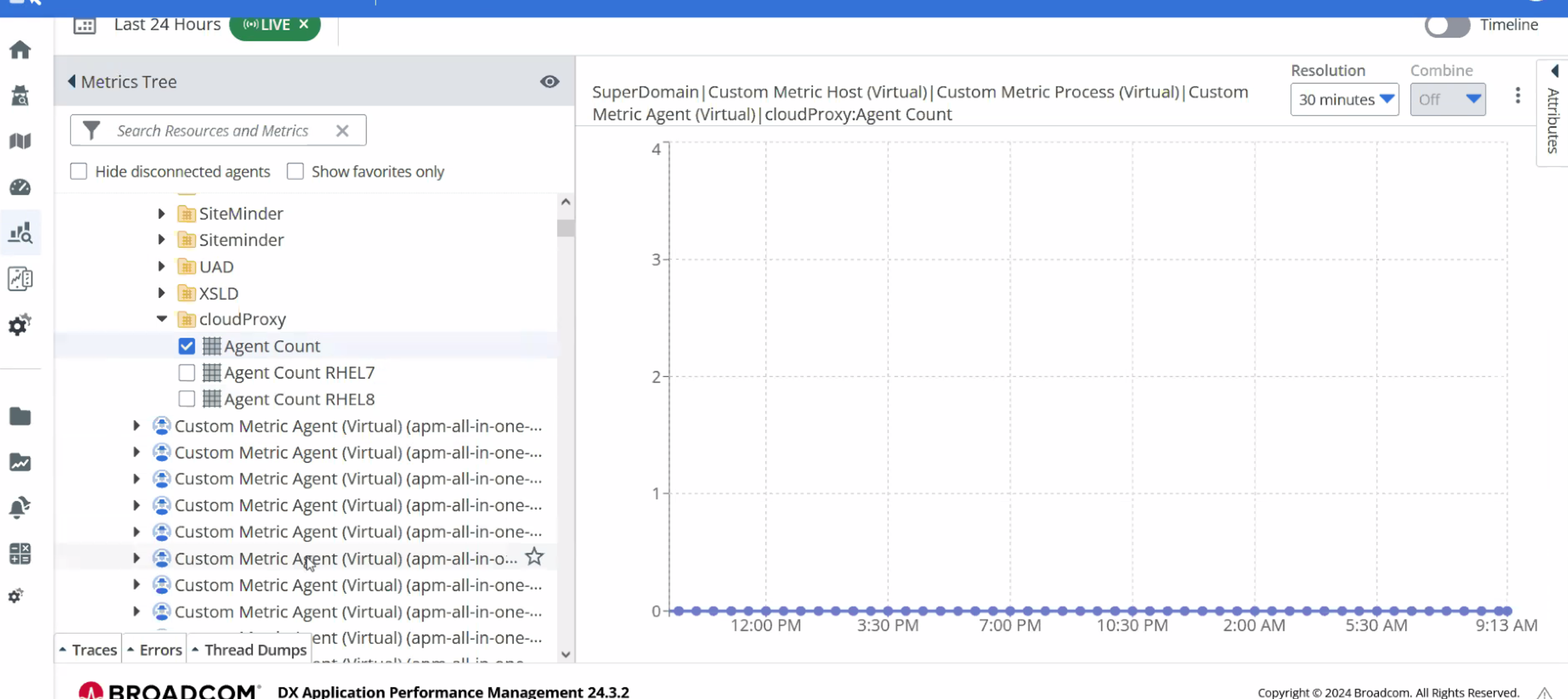Expand the SiteMinder folder
Viewport: 1568px width, 699px height.
pos(162,213)
